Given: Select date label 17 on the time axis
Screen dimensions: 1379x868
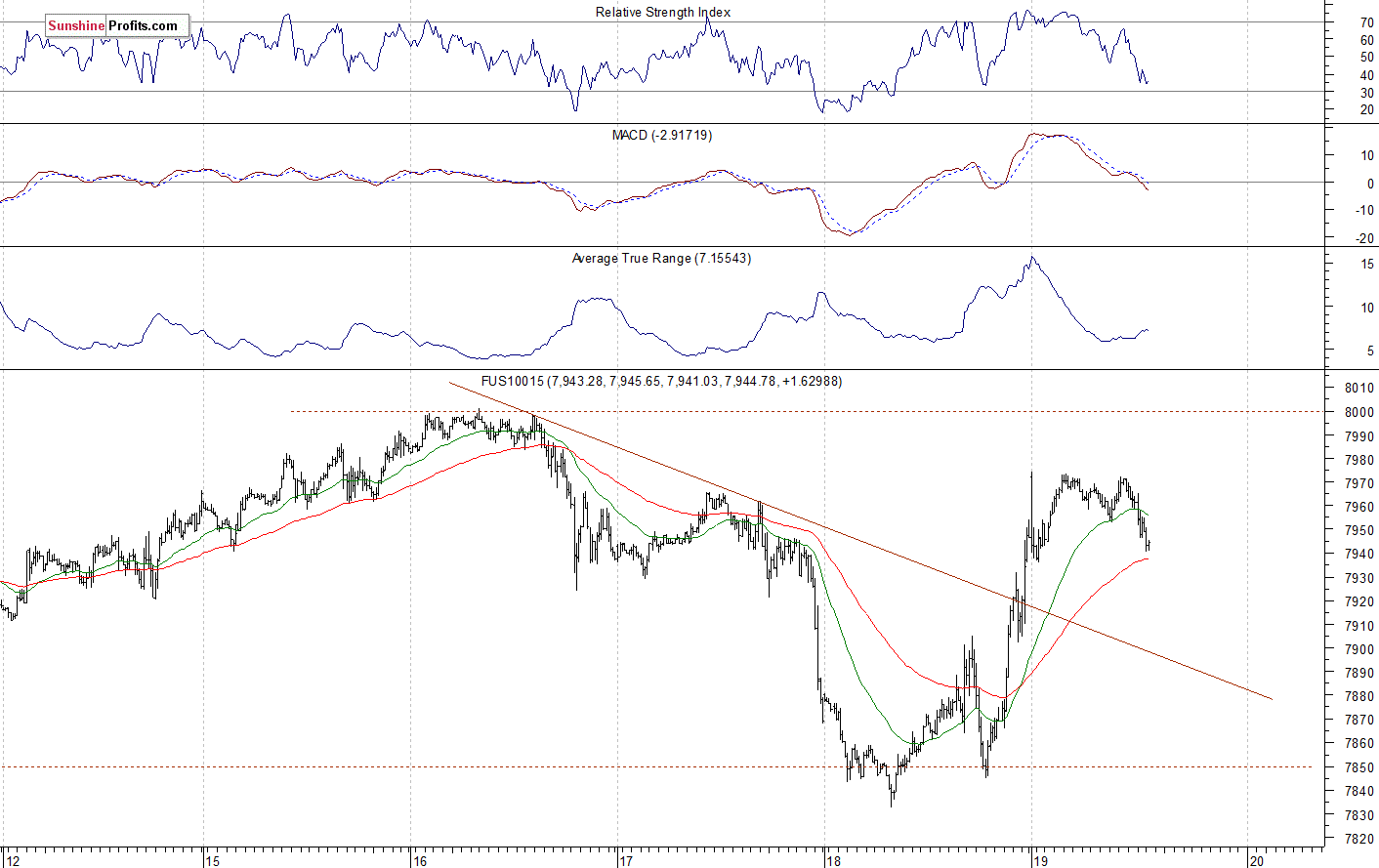Looking at the screenshot, I should [626, 861].
